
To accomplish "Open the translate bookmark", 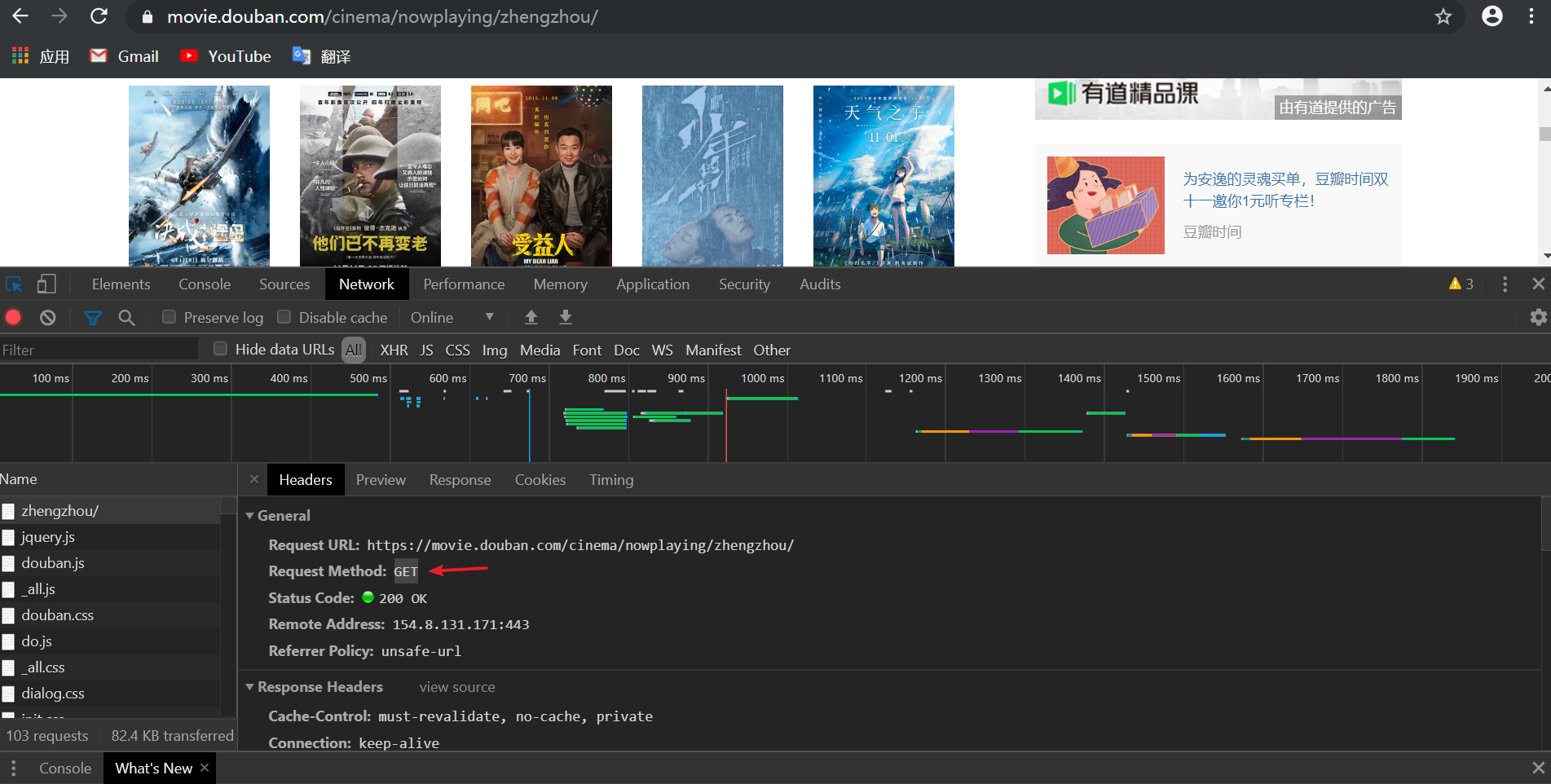I will [322, 56].
